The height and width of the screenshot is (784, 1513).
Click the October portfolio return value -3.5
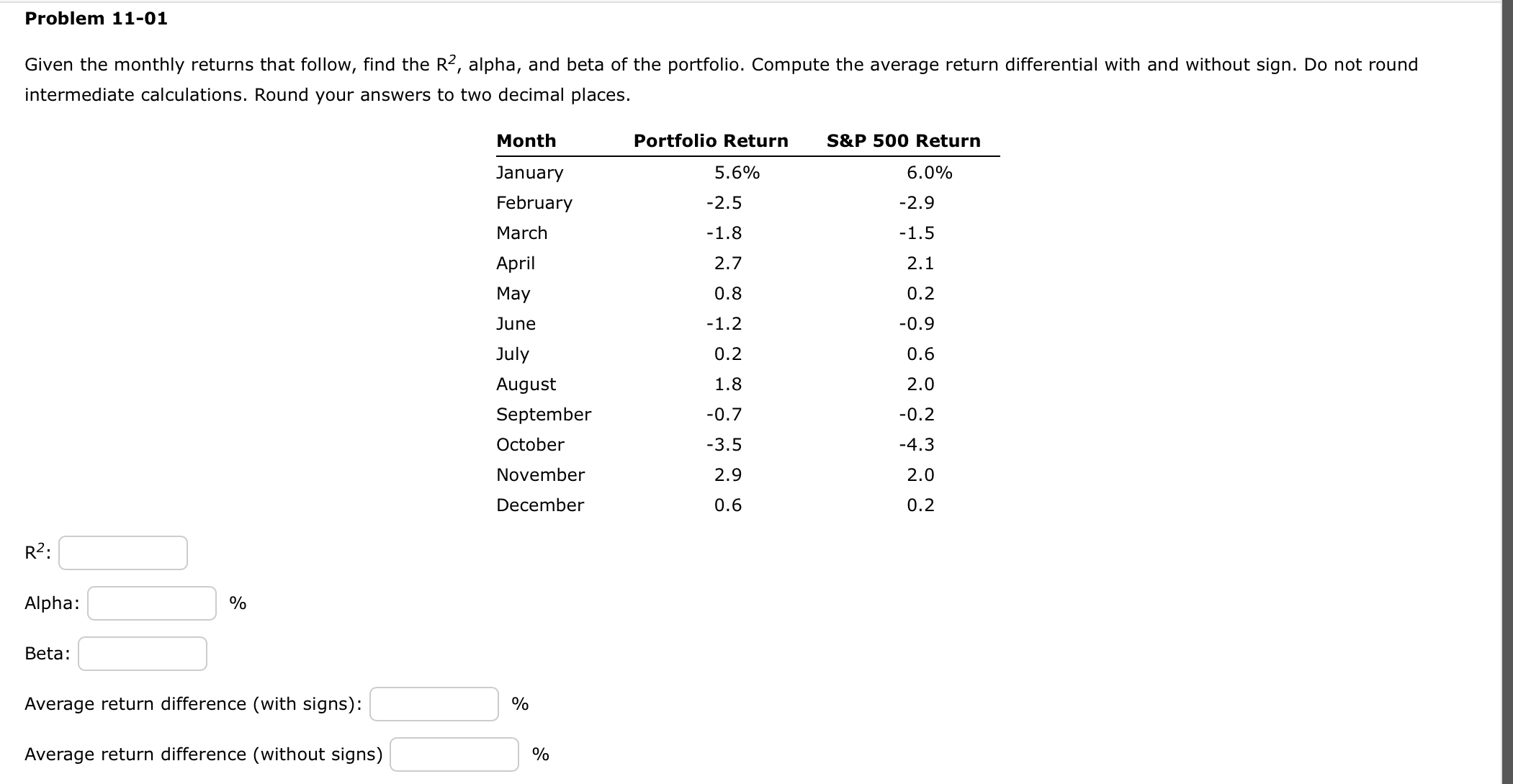click(724, 444)
